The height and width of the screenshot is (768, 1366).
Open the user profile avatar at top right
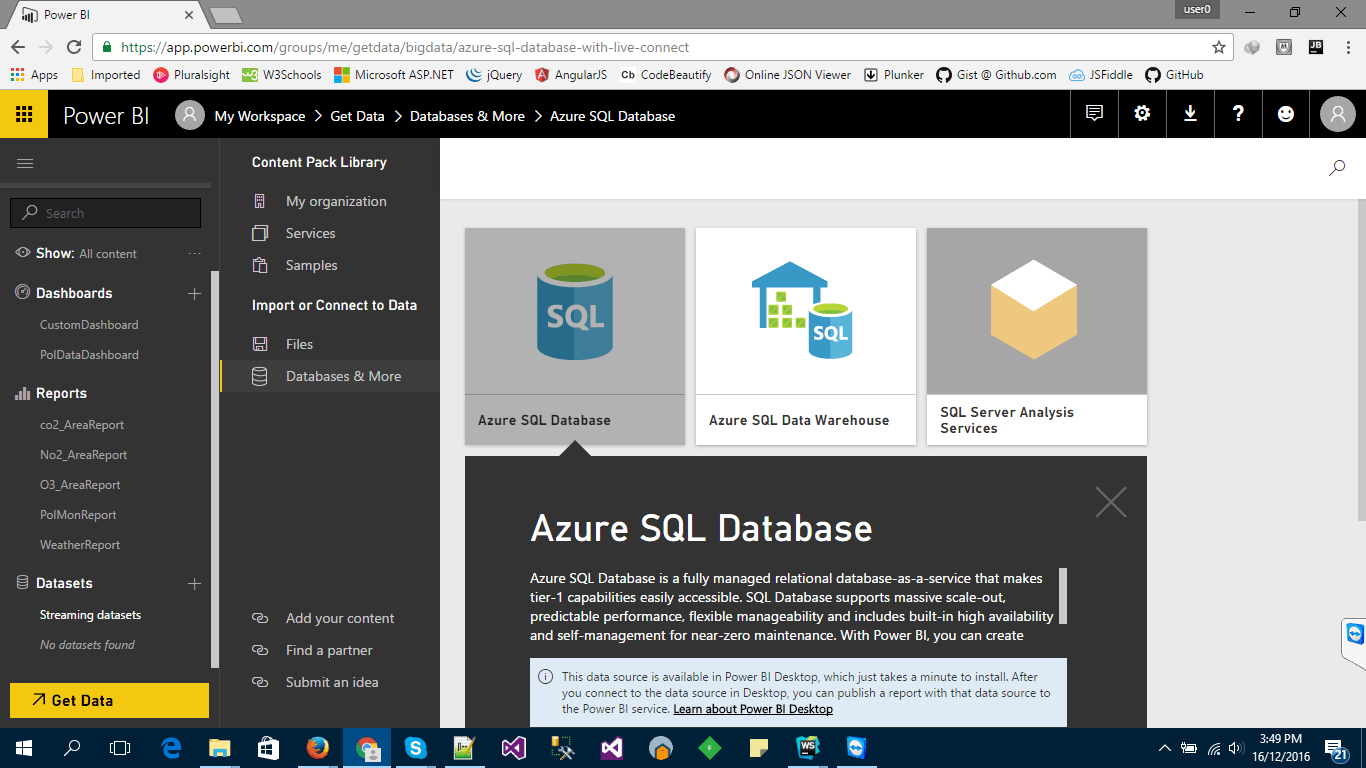pyautogui.click(x=1338, y=115)
